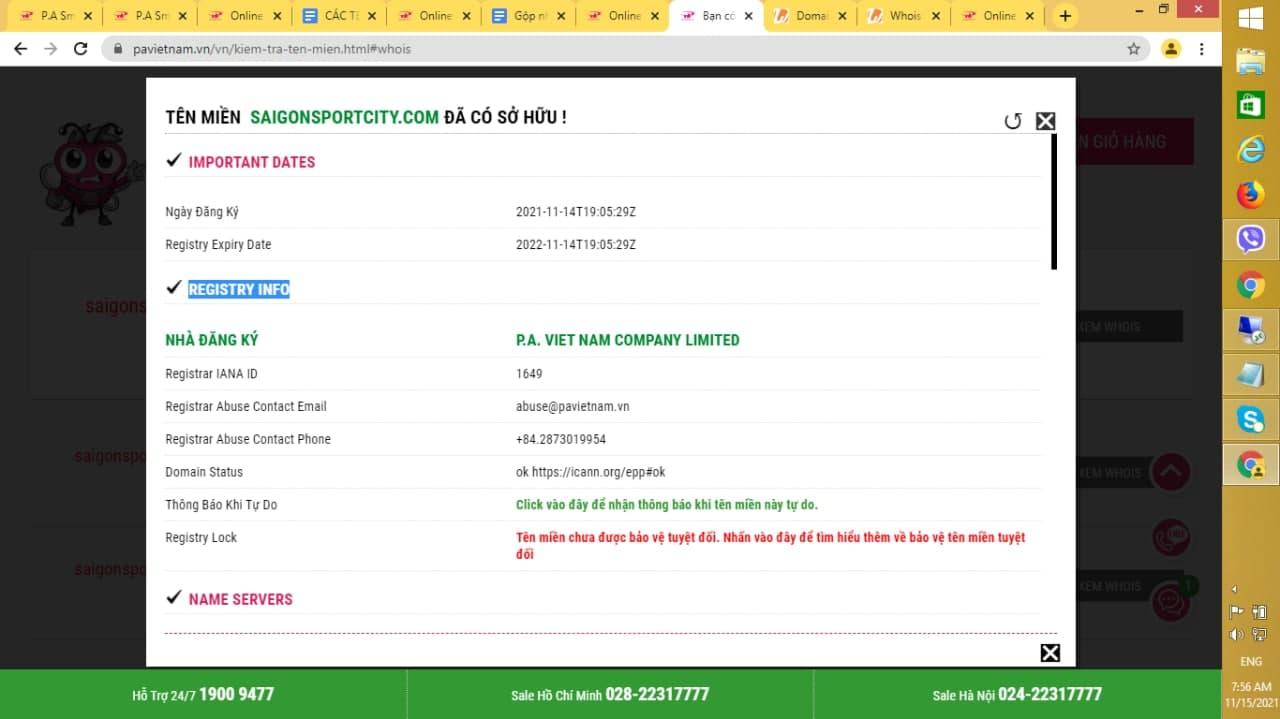
Task: Click the red scroll-to-top chevron button
Action: tap(1170, 472)
